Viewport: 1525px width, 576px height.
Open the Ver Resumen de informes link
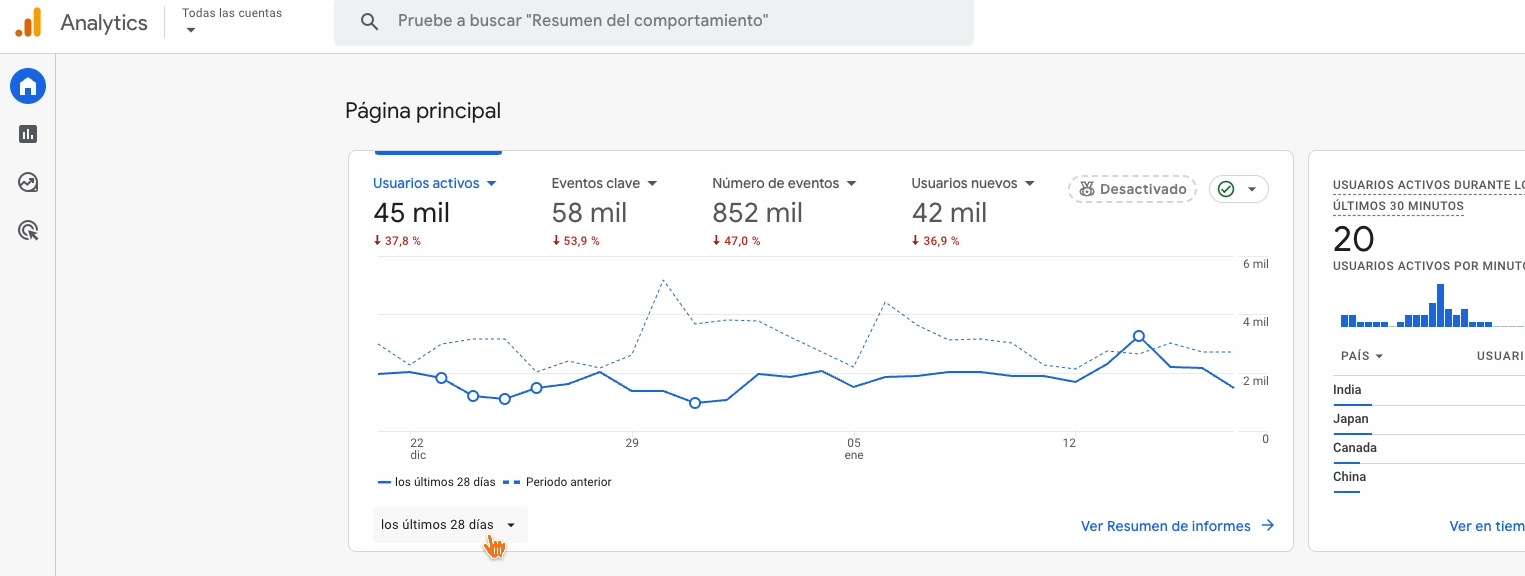coord(1165,526)
